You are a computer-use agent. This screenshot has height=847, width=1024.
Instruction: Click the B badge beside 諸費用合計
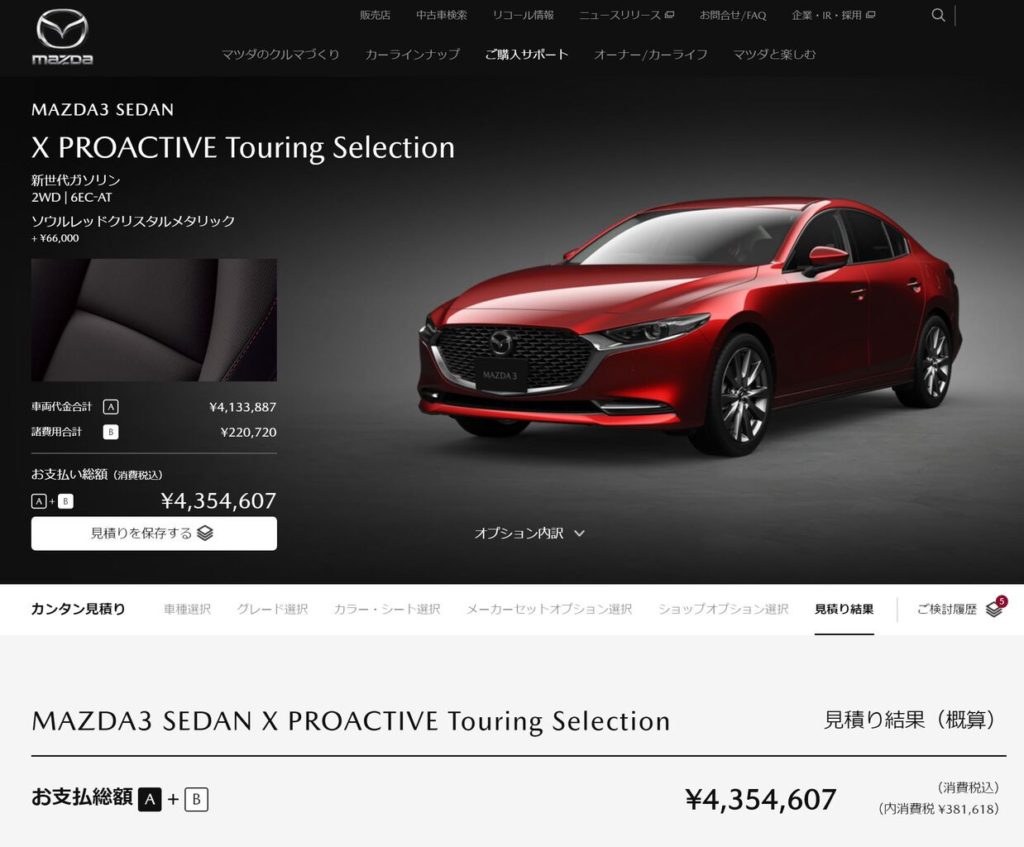[110, 432]
